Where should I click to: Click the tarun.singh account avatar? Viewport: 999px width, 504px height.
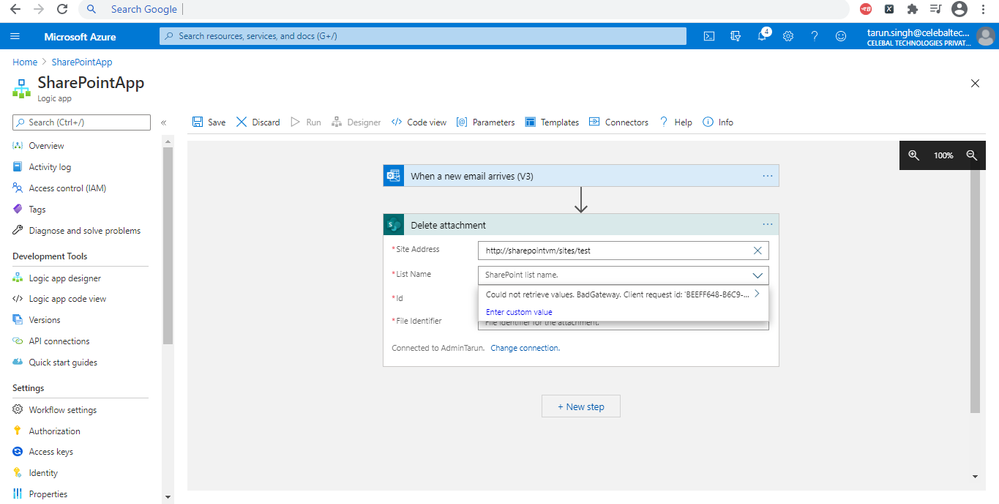pos(985,37)
